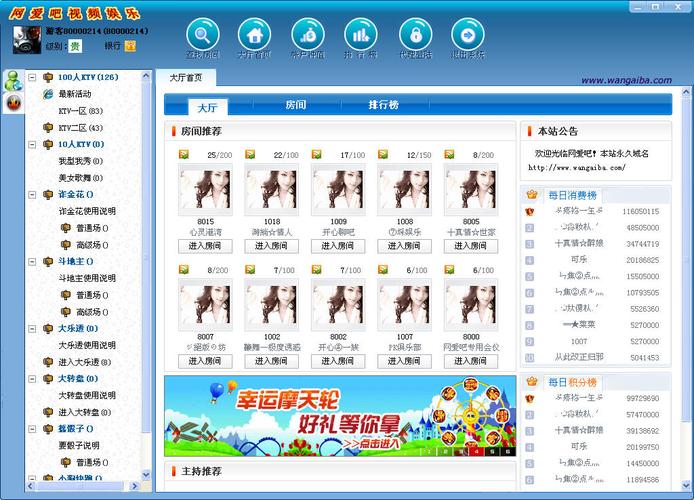Collapse the 诈金花 tree node
Viewport: 694px width, 500px height.
(x=32, y=194)
